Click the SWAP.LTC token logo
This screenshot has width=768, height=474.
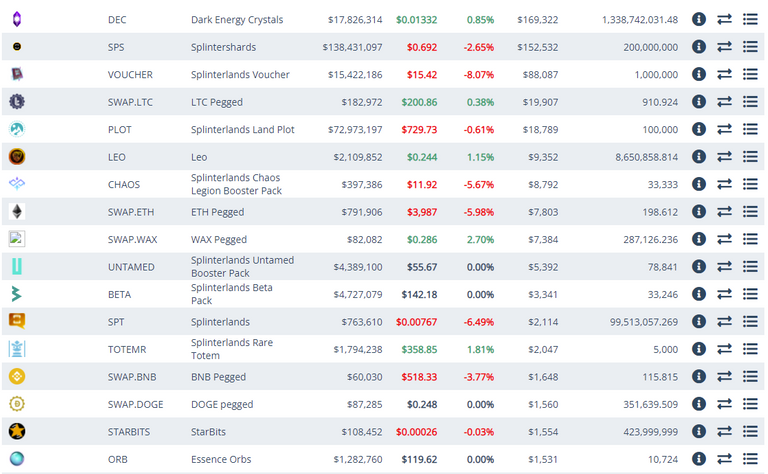(x=17, y=101)
